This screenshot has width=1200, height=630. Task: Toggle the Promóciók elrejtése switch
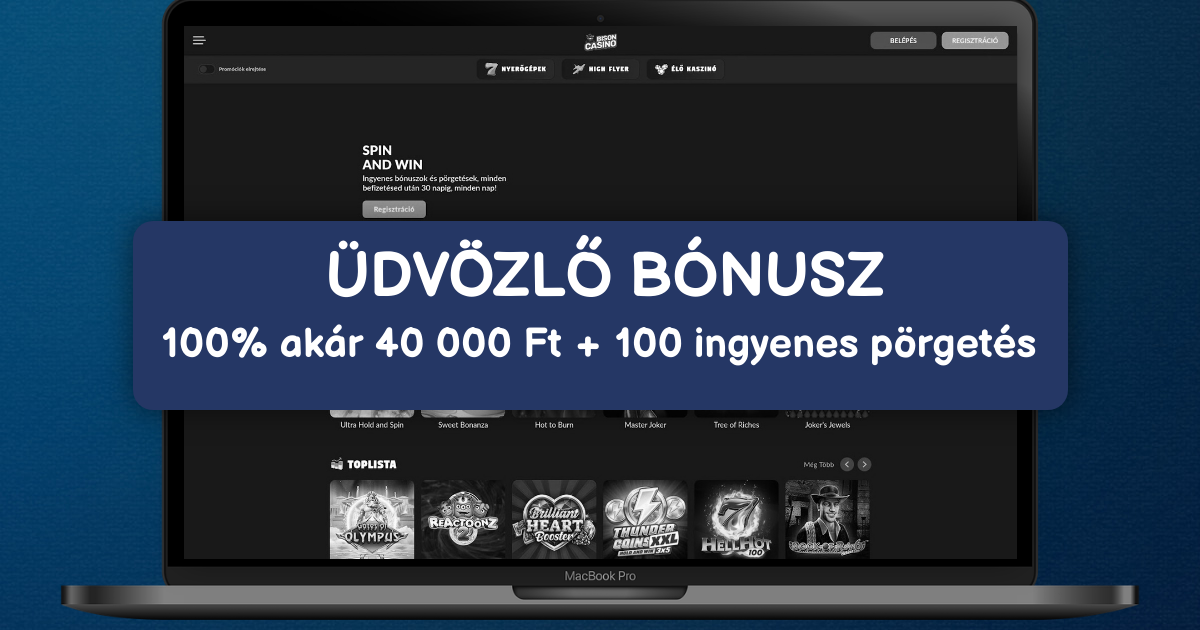click(206, 69)
